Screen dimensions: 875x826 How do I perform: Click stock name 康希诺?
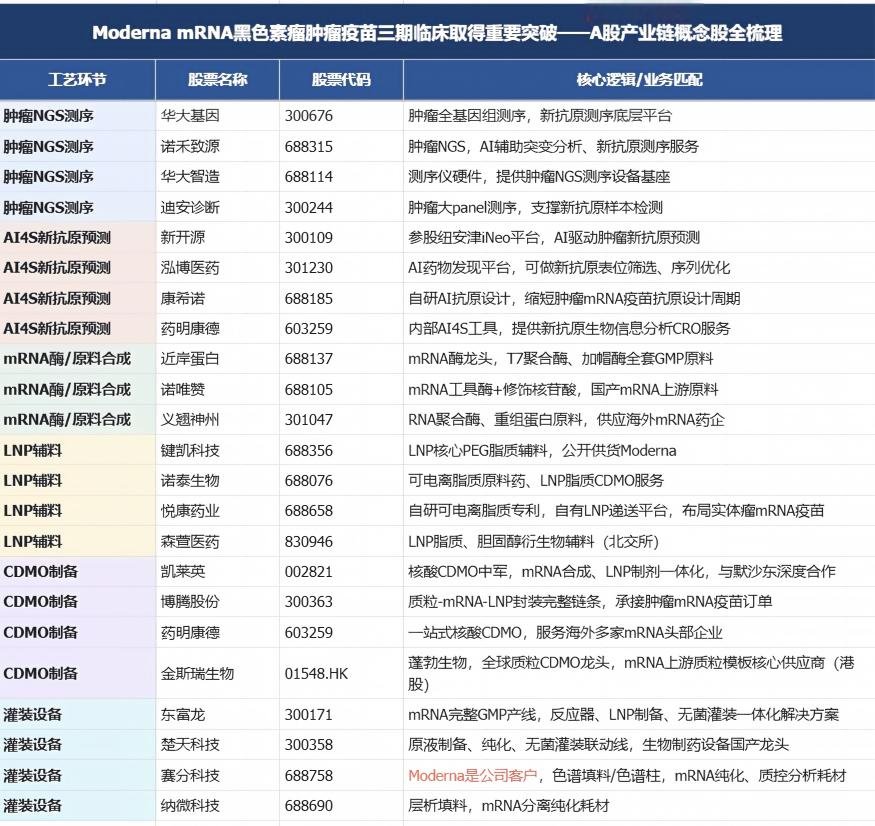click(x=183, y=299)
